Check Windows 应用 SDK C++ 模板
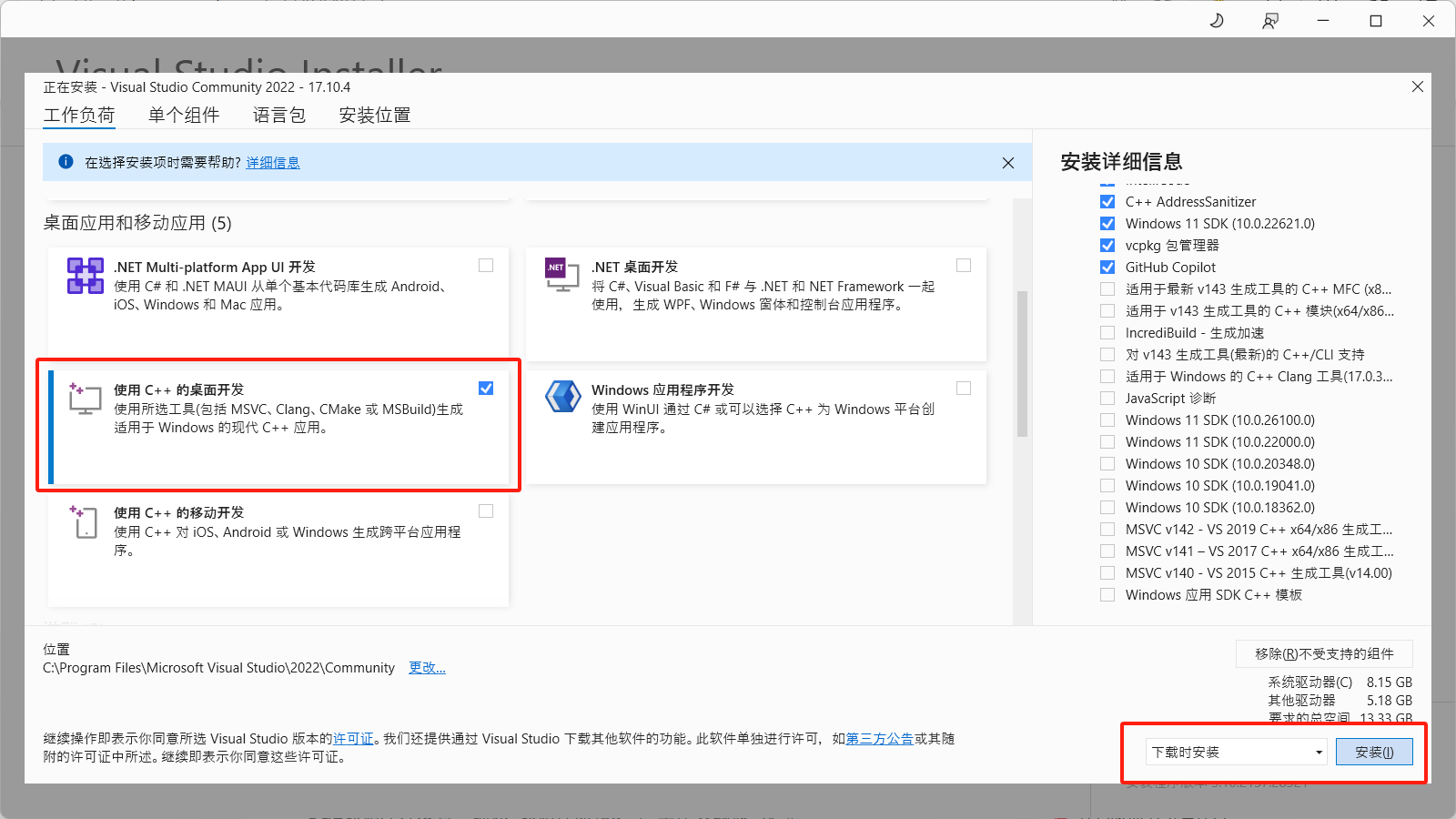This screenshot has height=819, width=1456. point(1107,595)
